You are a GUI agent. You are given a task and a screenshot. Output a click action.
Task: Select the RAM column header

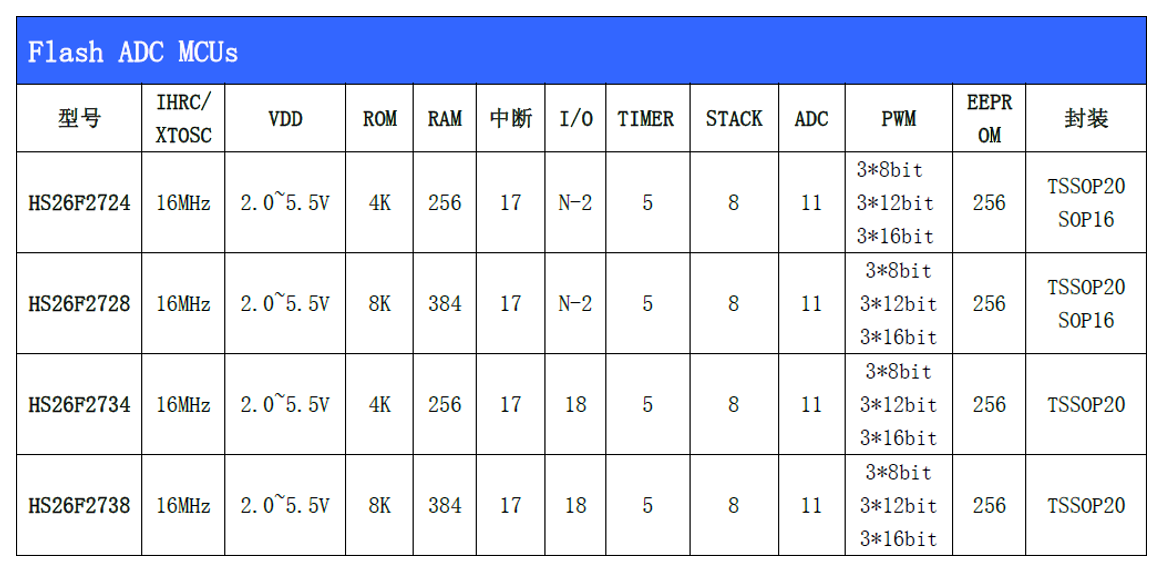coord(445,119)
